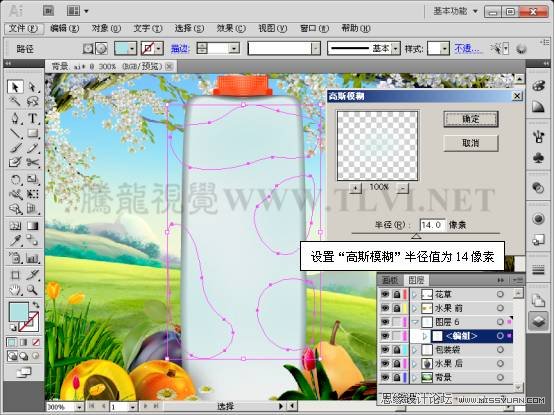Switch to the 画板 panel tab

point(390,280)
